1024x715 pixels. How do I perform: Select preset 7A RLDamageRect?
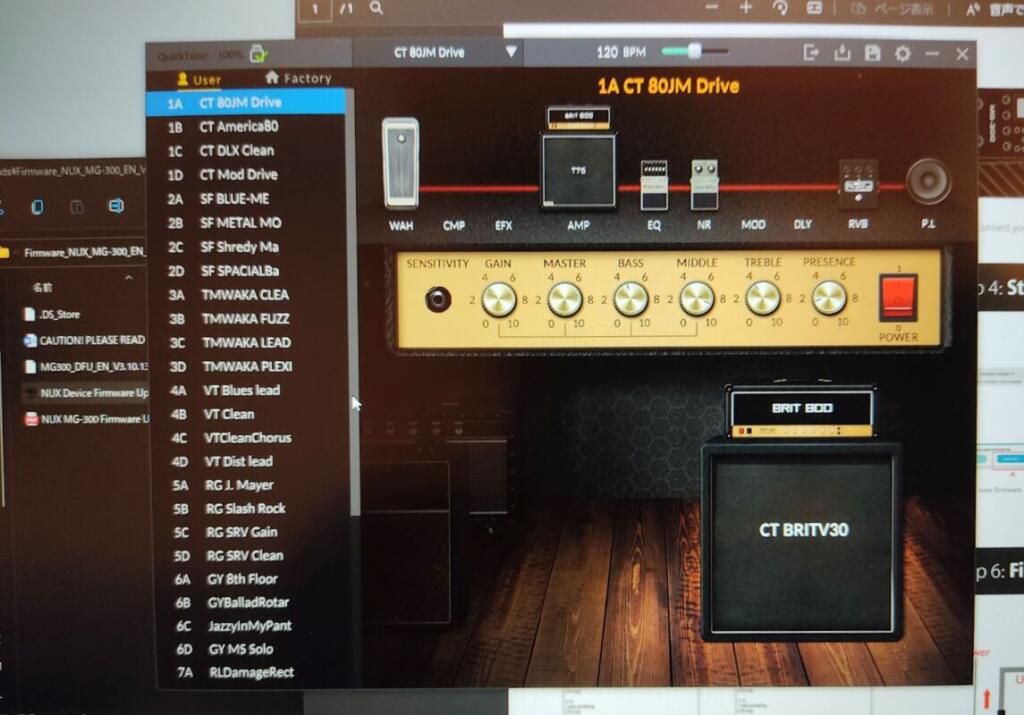point(254,673)
